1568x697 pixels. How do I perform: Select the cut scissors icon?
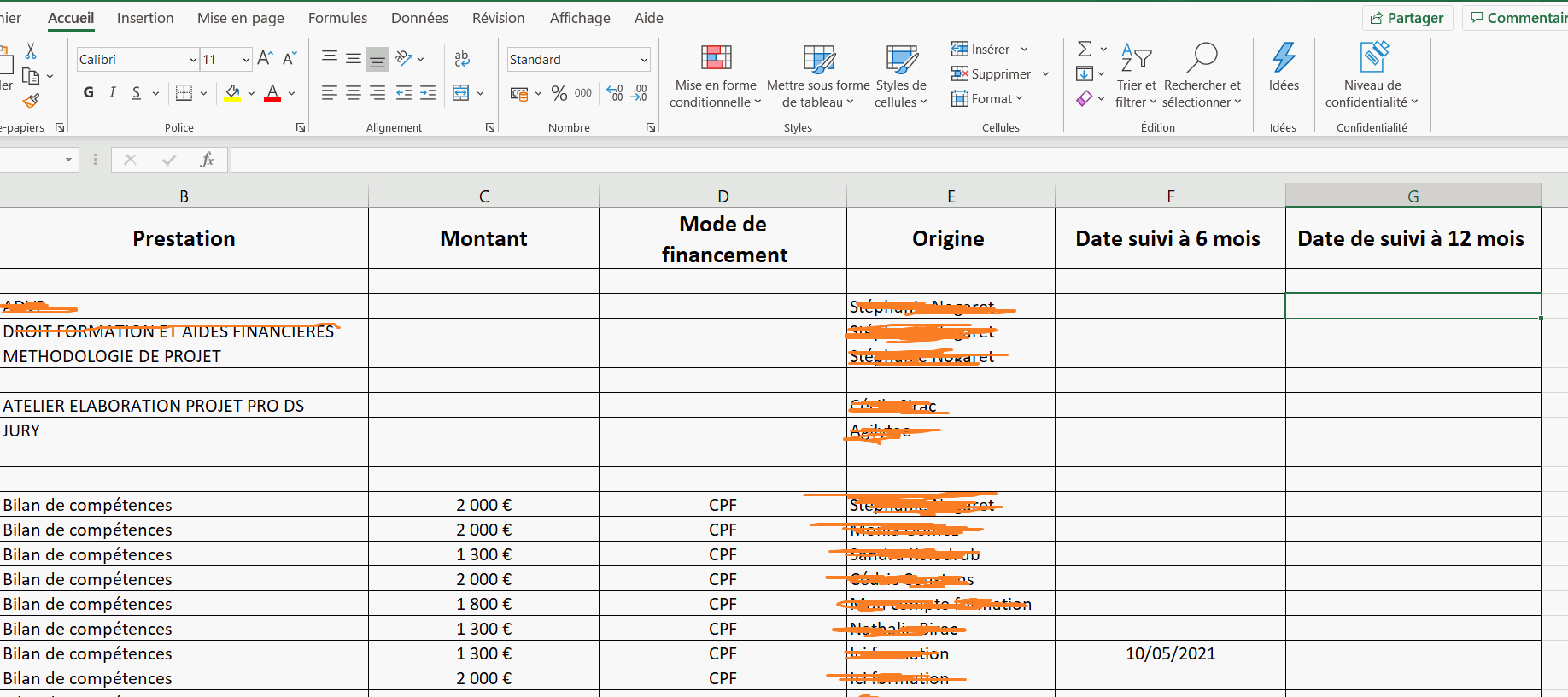coord(31,51)
